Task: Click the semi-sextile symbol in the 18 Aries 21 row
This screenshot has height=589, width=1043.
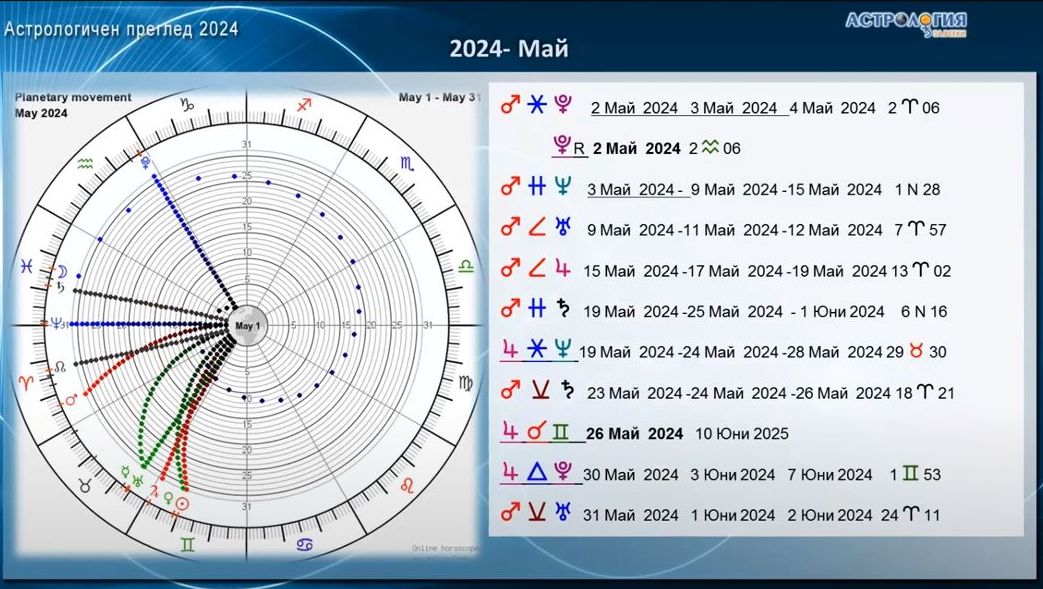Action: point(539,391)
